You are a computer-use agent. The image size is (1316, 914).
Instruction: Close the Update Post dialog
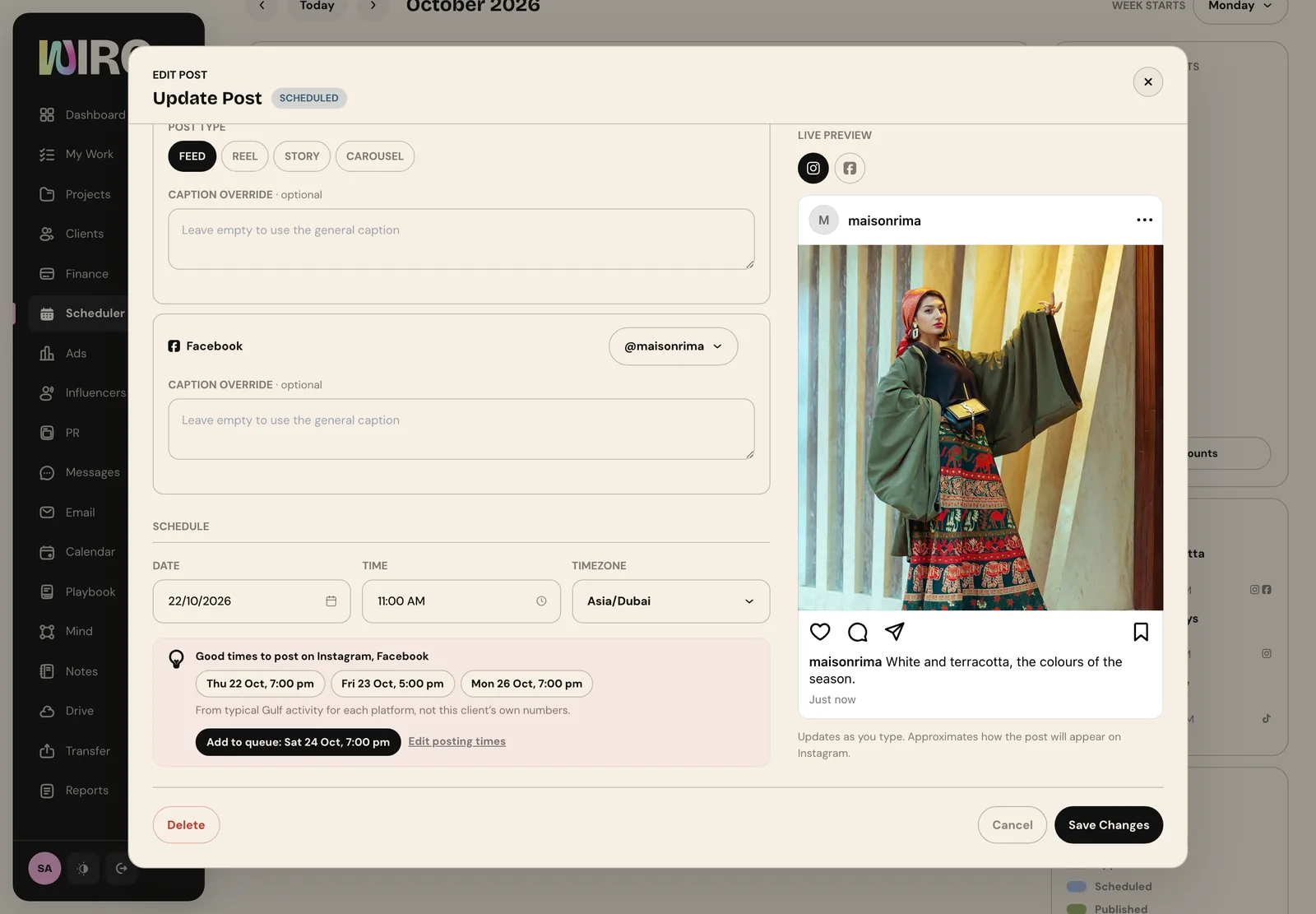point(1147,81)
